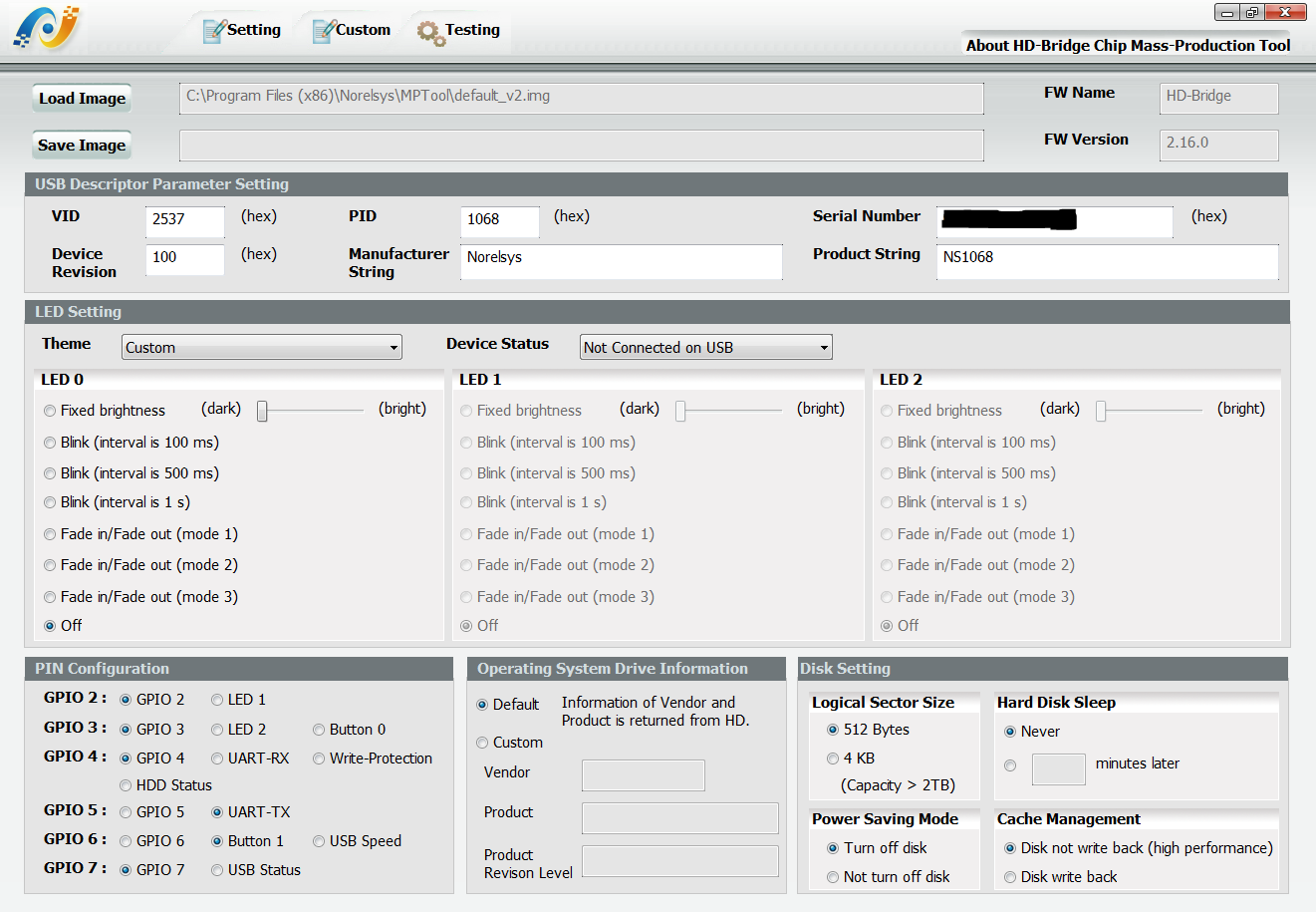Open the Setting tab
1316x912 pixels.
(x=242, y=30)
